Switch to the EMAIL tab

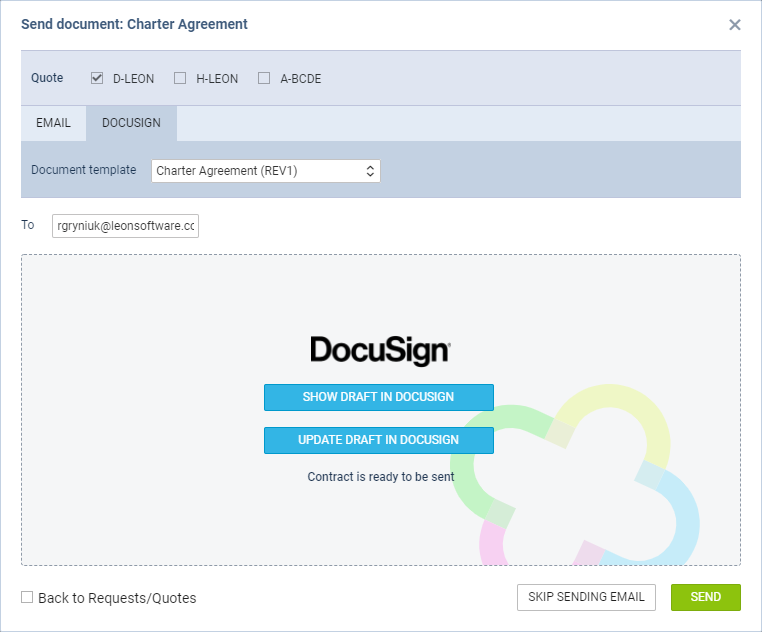click(x=53, y=123)
